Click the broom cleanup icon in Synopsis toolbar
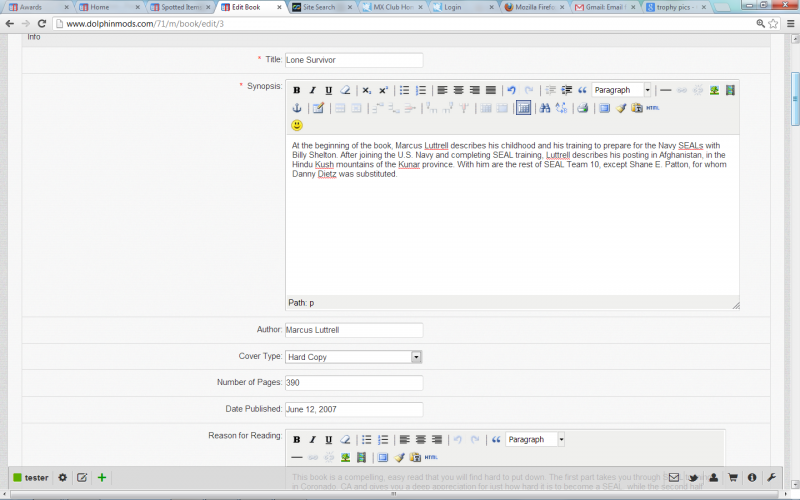This screenshot has width=800, height=500. (x=620, y=108)
